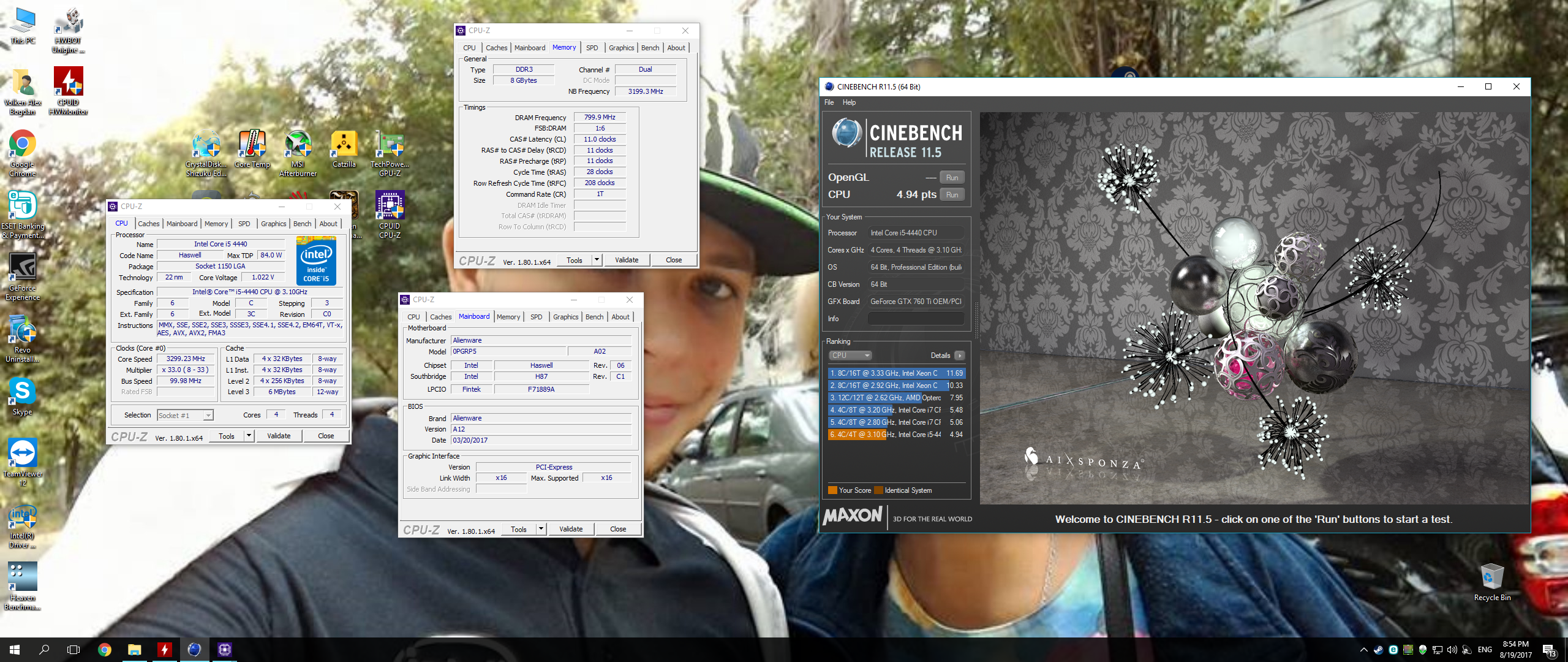Click Close in the CPU-Z CPU window
Image resolution: width=1568 pixels, height=662 pixels.
click(326, 436)
